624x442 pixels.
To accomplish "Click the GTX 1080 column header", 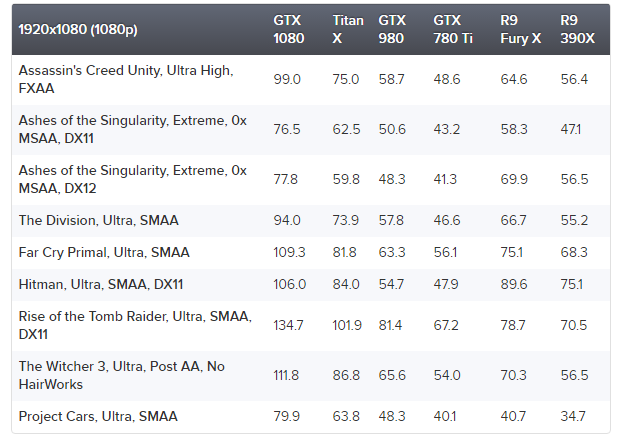I will click(x=287, y=29).
